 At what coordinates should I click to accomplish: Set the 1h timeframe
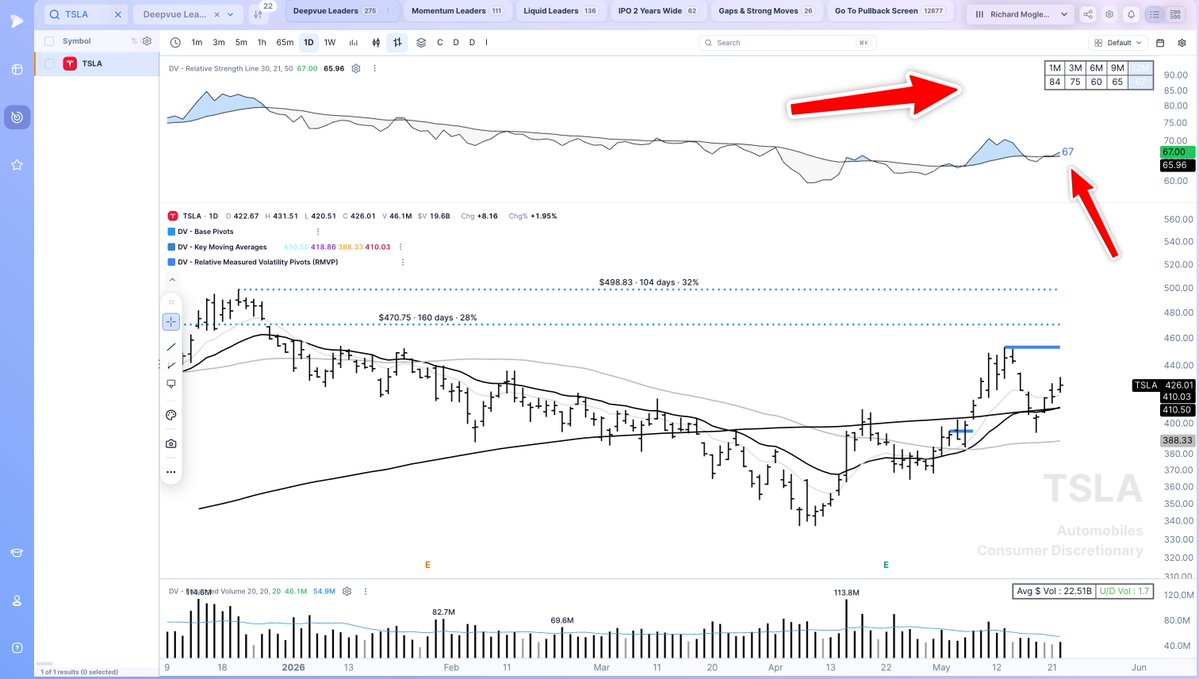click(262, 43)
